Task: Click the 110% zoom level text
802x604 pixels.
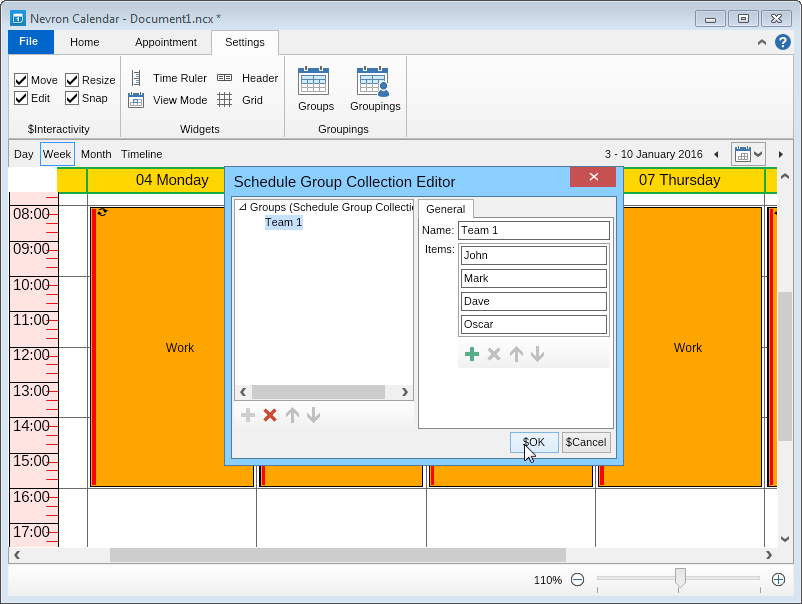Action: tap(547, 580)
